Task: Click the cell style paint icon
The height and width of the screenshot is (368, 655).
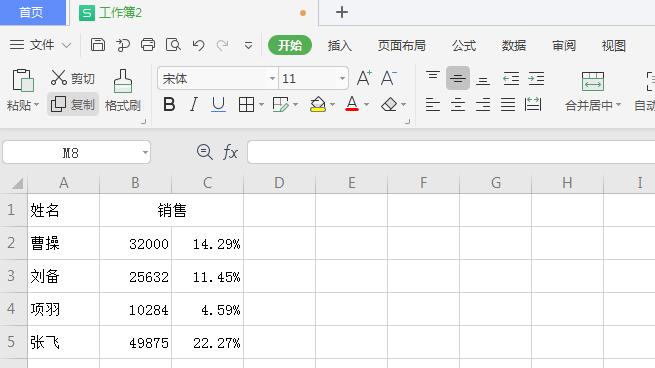Action: 280,104
